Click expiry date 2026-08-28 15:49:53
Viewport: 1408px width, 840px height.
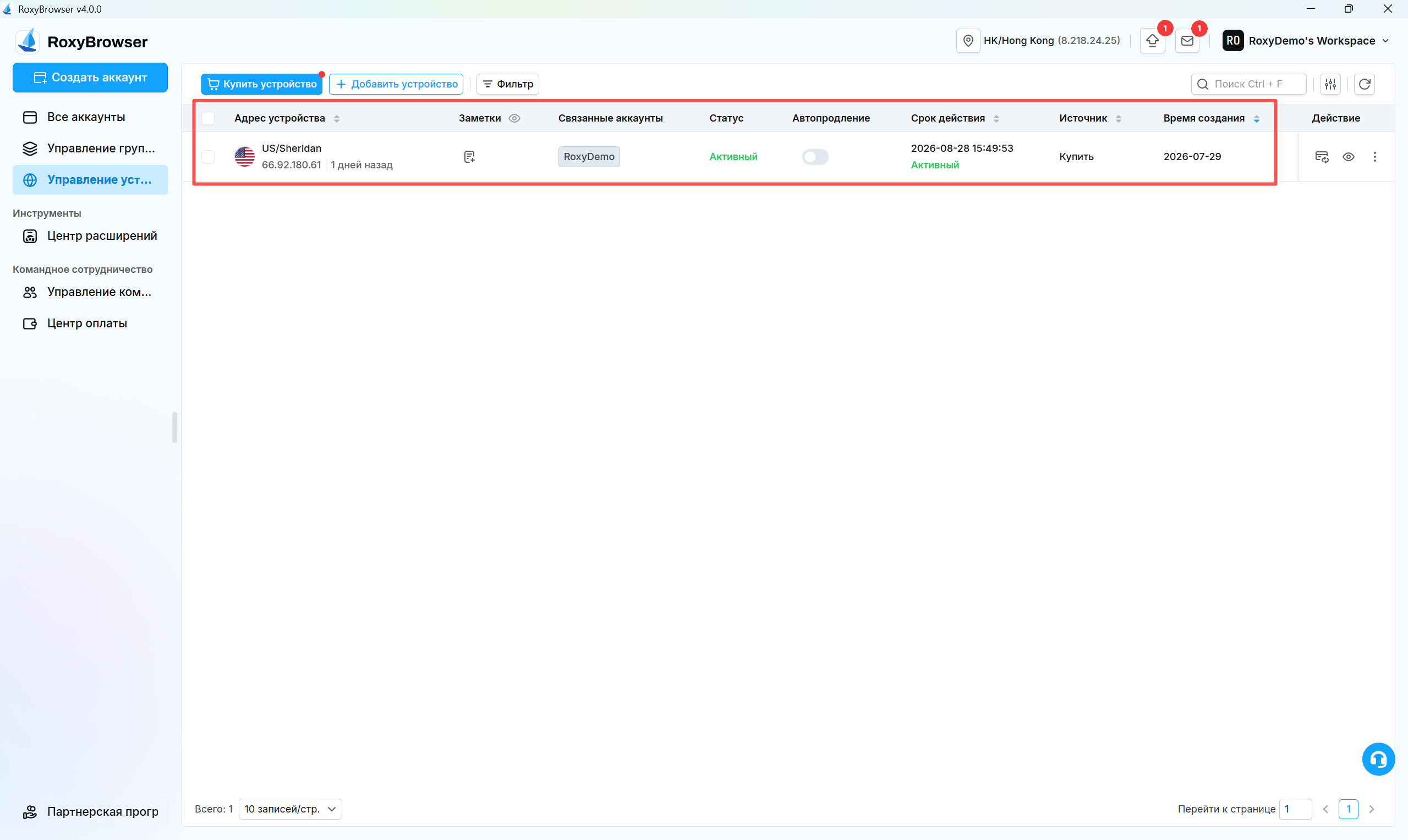point(962,149)
